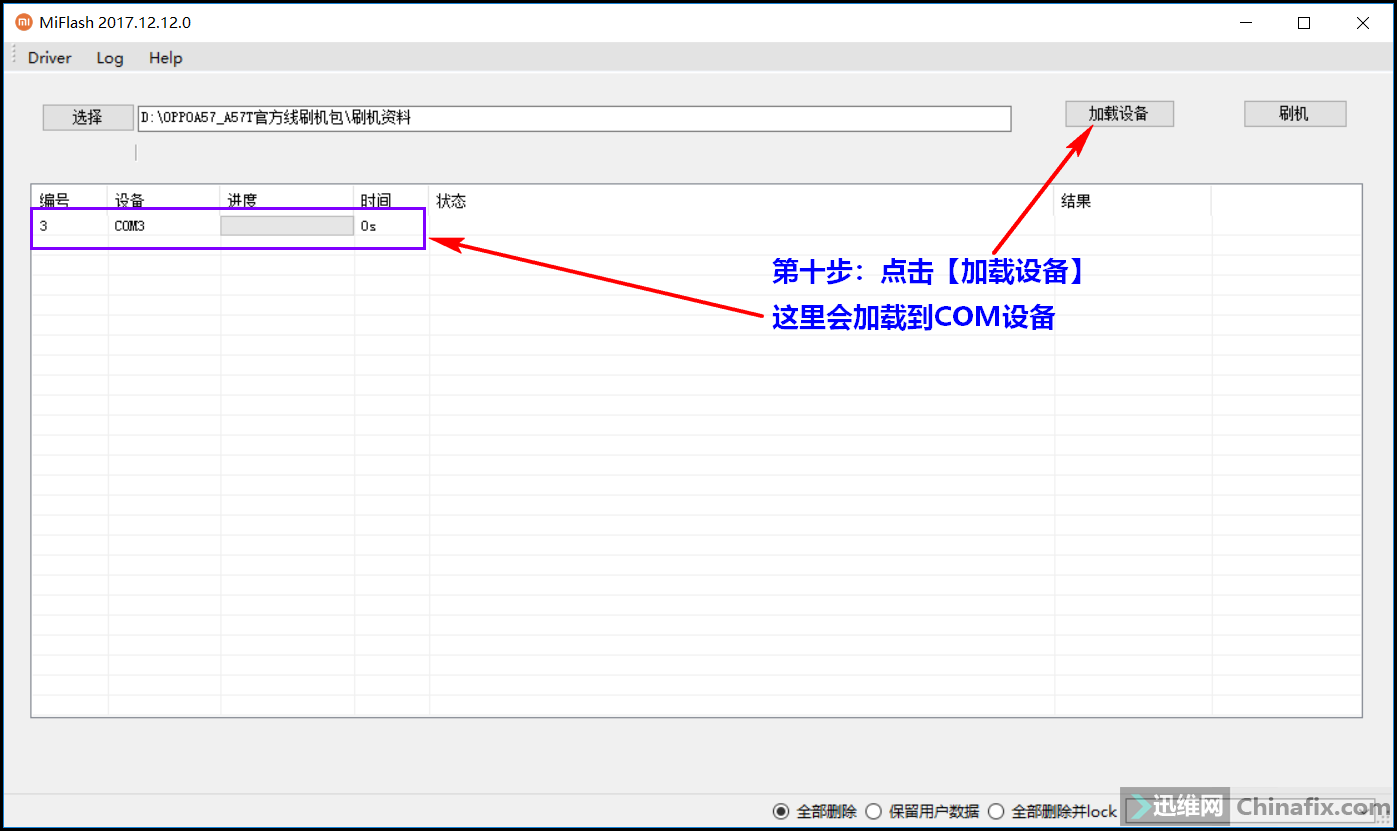The width and height of the screenshot is (1397, 831).
Task: Click the 加载设备 (load device) button
Action: pos(1119,113)
